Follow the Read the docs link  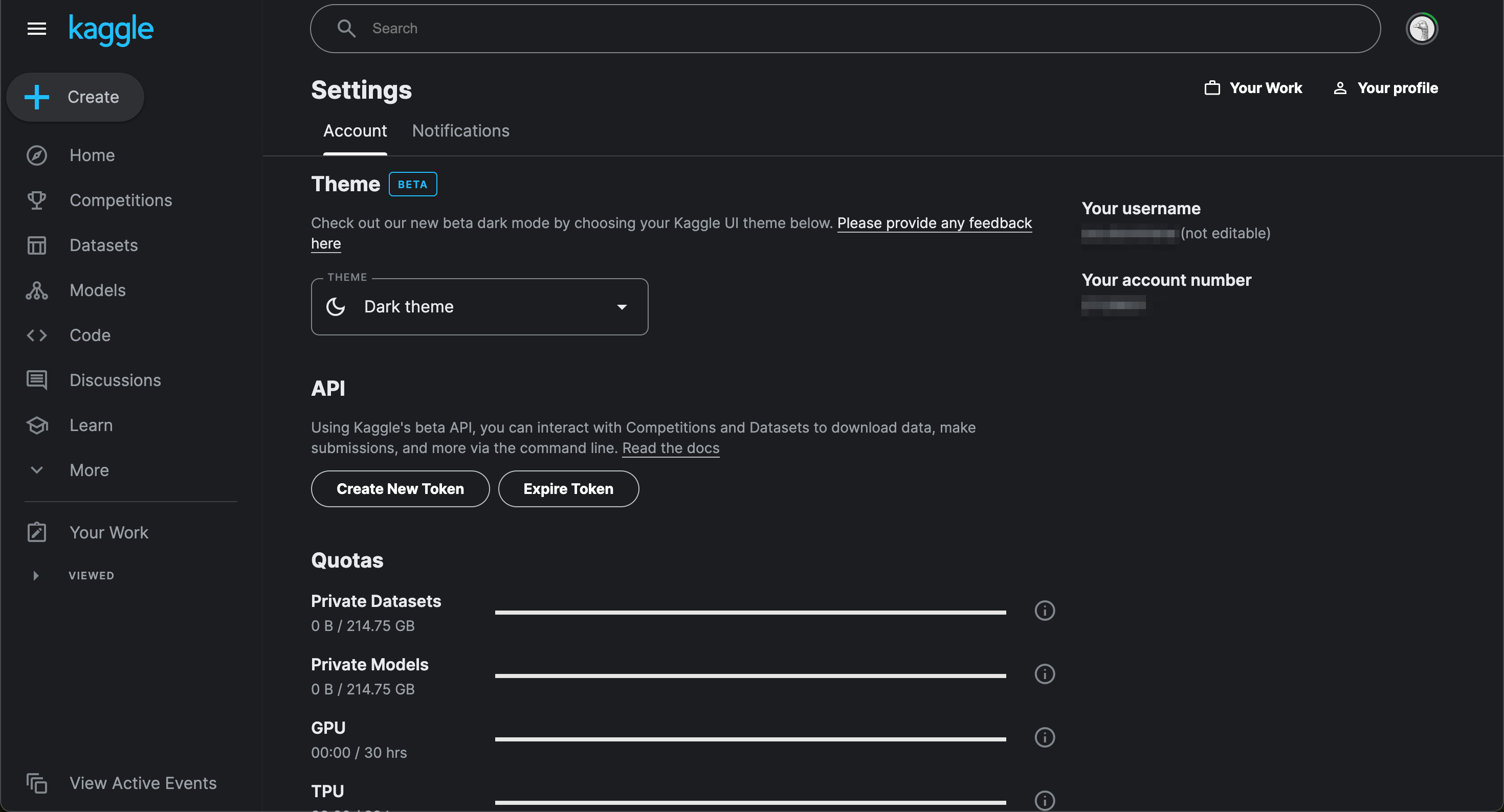point(670,448)
